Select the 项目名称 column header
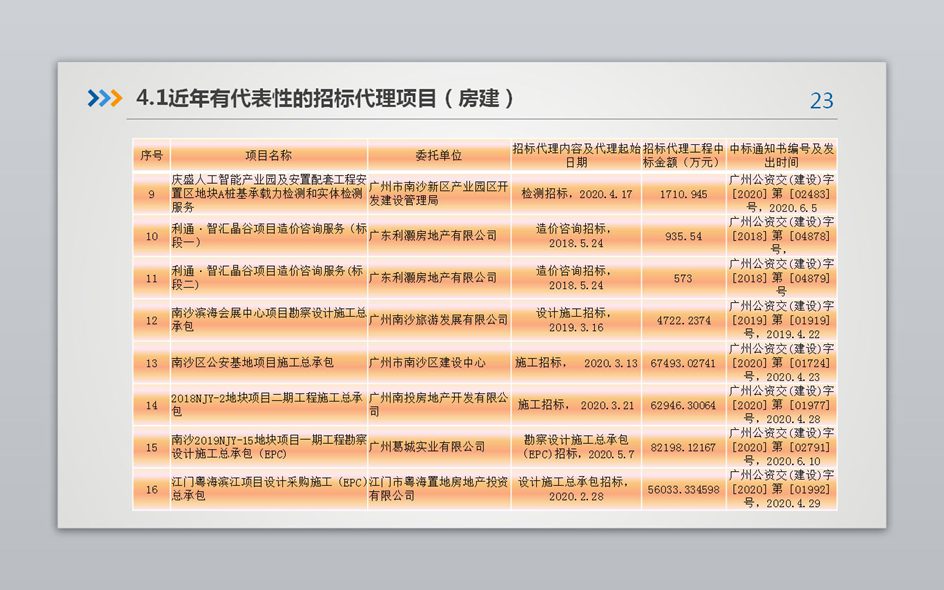944x590 pixels. click(x=268, y=155)
